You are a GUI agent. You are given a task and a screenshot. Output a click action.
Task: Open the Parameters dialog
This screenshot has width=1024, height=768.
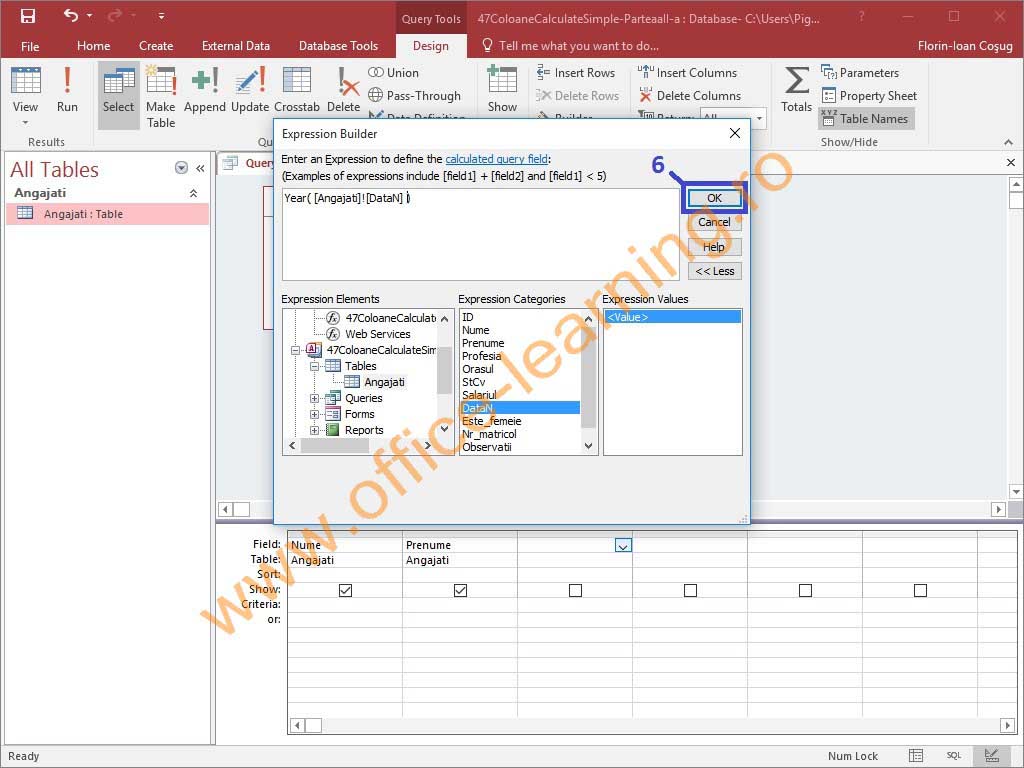click(860, 72)
